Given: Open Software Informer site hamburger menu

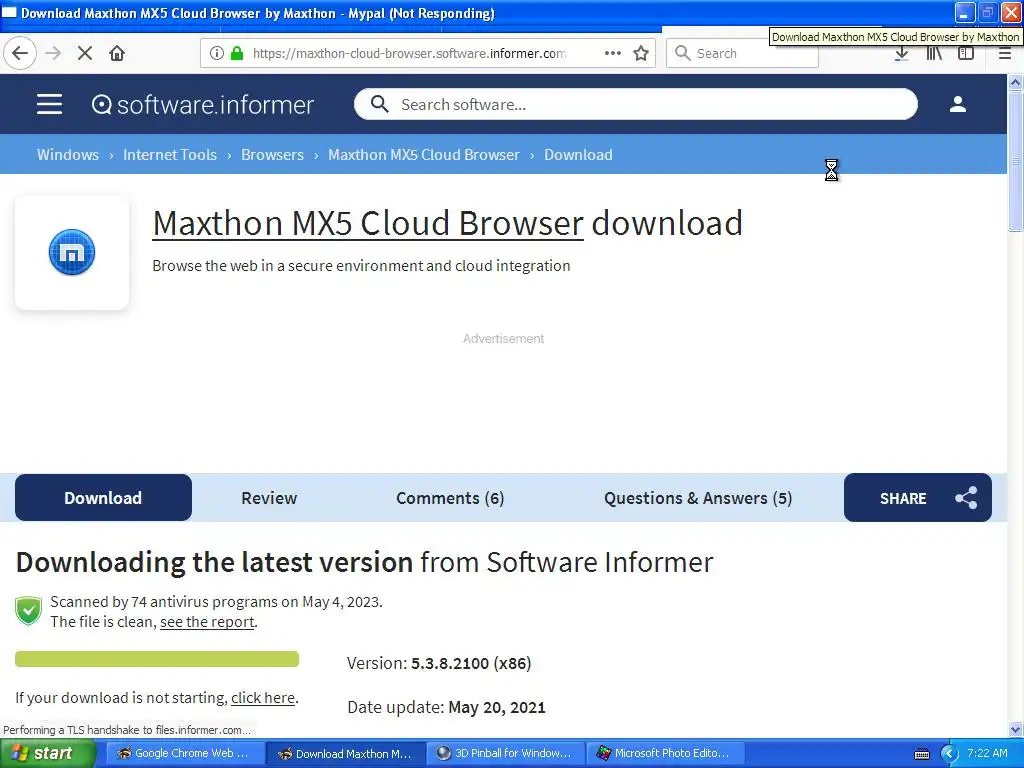Looking at the screenshot, I should (50, 104).
